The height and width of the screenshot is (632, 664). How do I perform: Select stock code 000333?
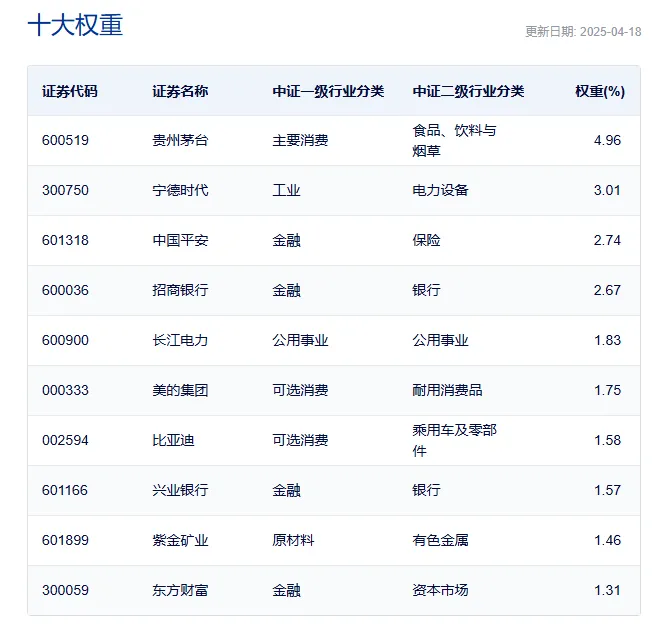[65, 390]
